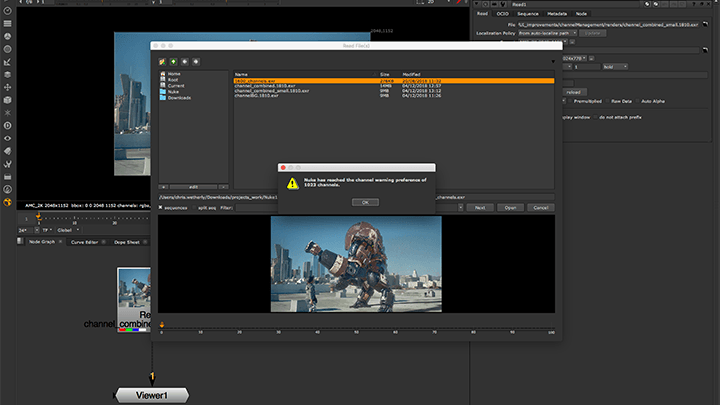
Task: Open Home favorite in file dialog
Action: [170, 73]
